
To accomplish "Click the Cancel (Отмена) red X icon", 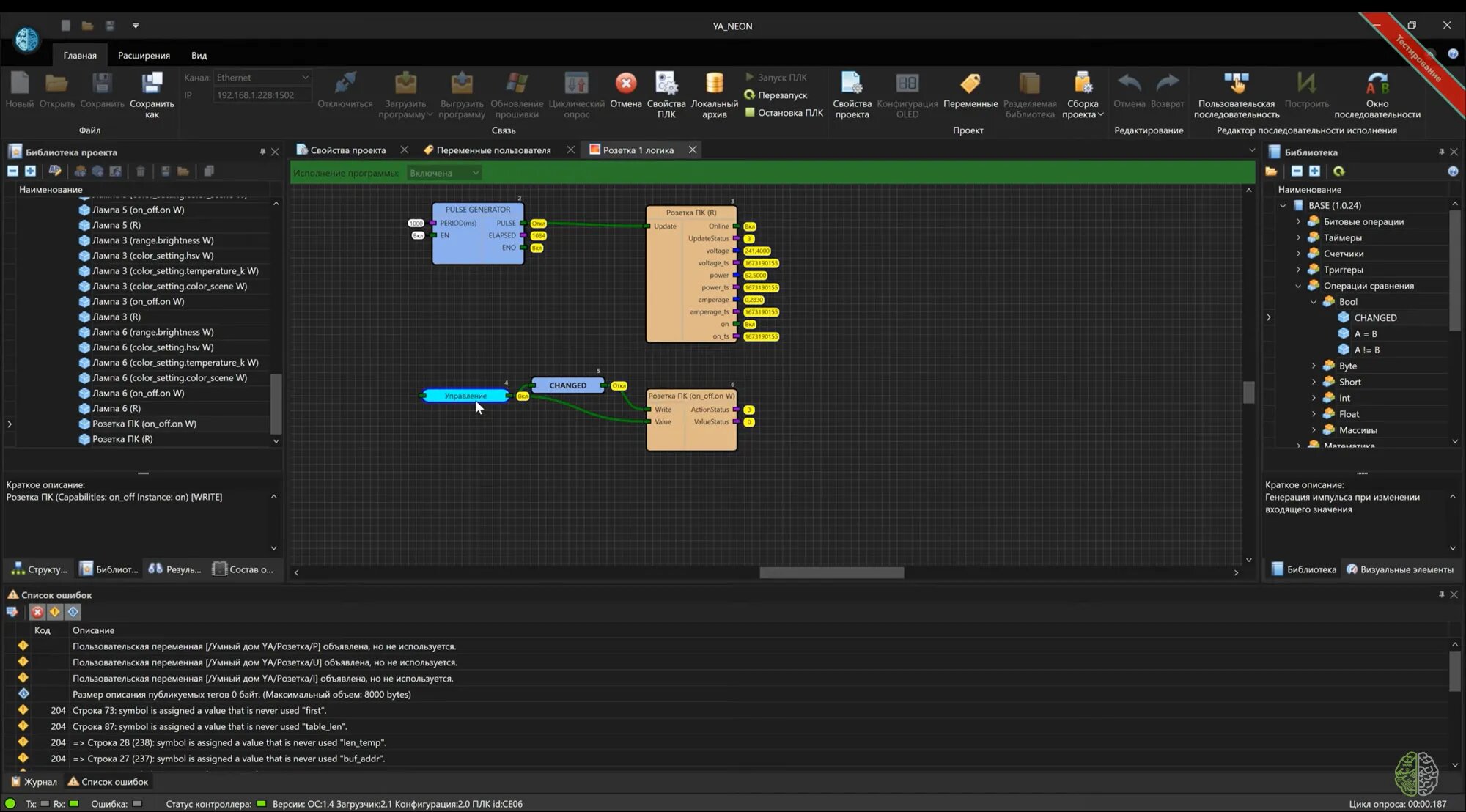I will [x=626, y=84].
